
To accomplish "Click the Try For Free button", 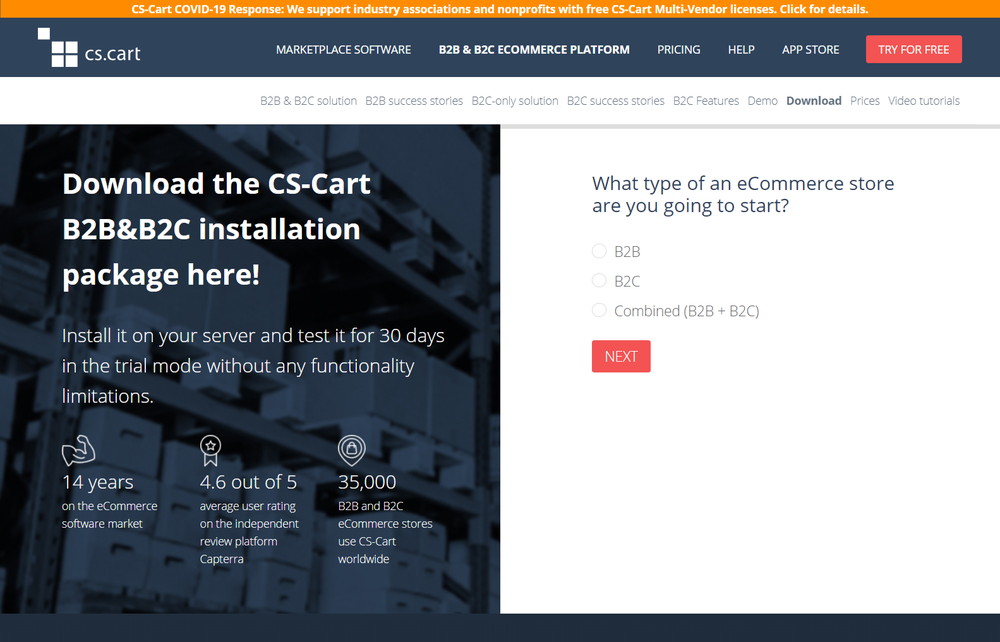I will click(913, 49).
